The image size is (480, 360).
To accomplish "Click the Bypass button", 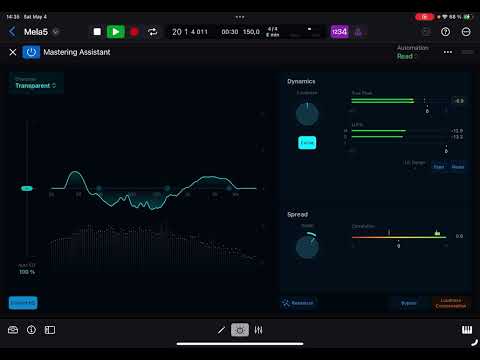I will pyautogui.click(x=409, y=303).
